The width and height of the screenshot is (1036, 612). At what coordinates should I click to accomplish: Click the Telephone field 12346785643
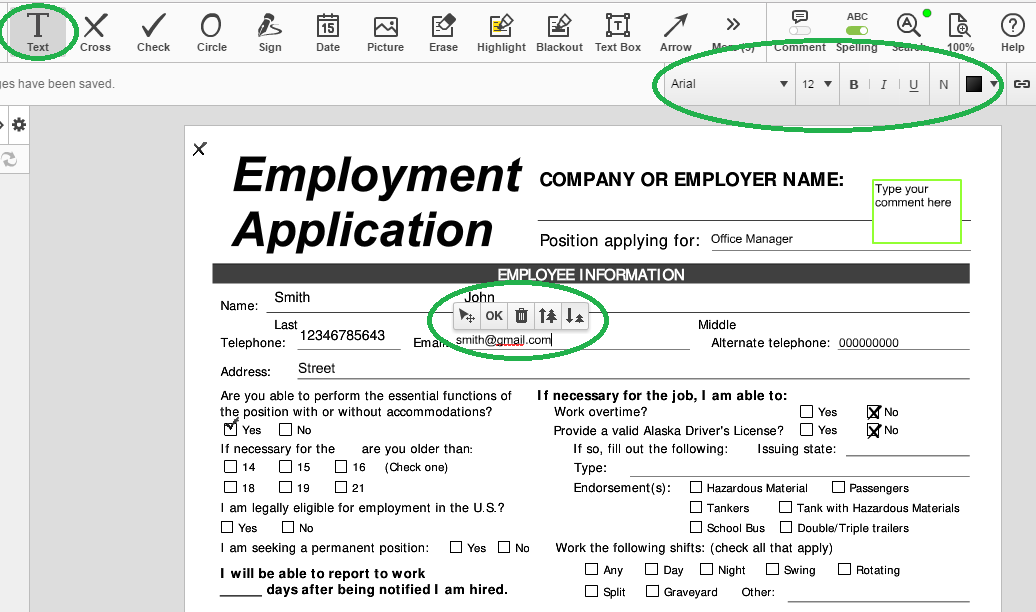(342, 336)
